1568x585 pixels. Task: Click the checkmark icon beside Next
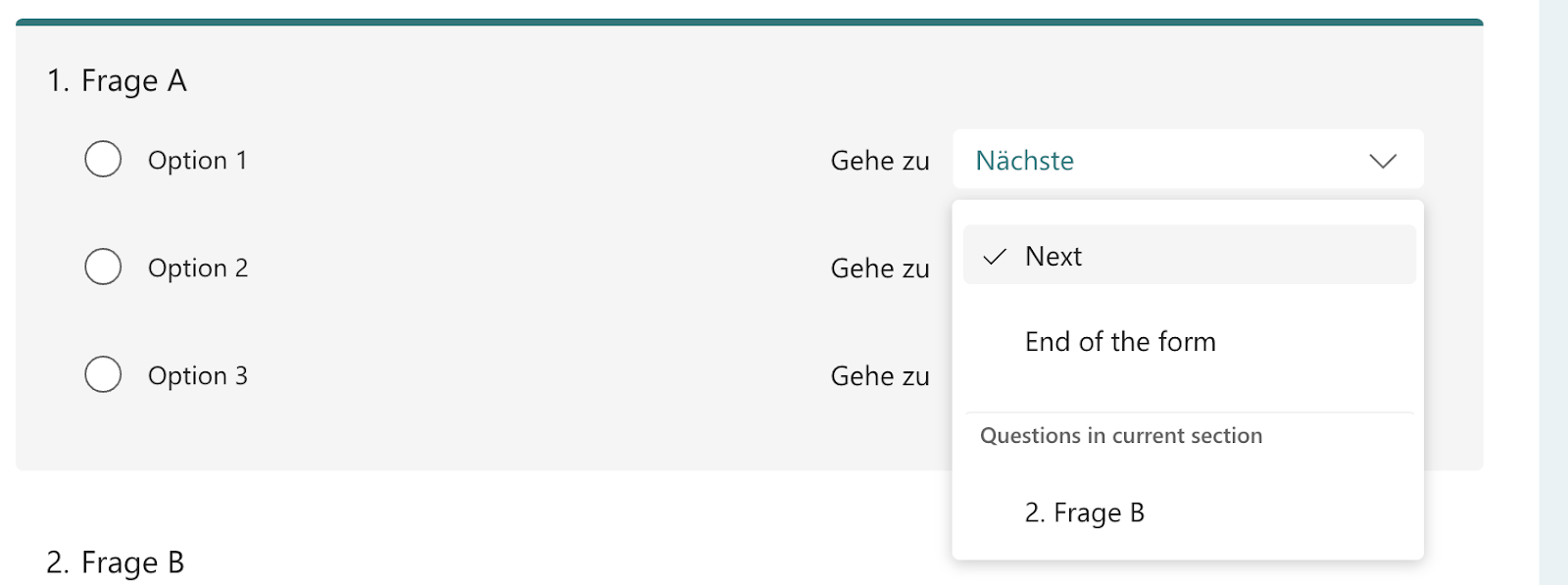(995, 257)
